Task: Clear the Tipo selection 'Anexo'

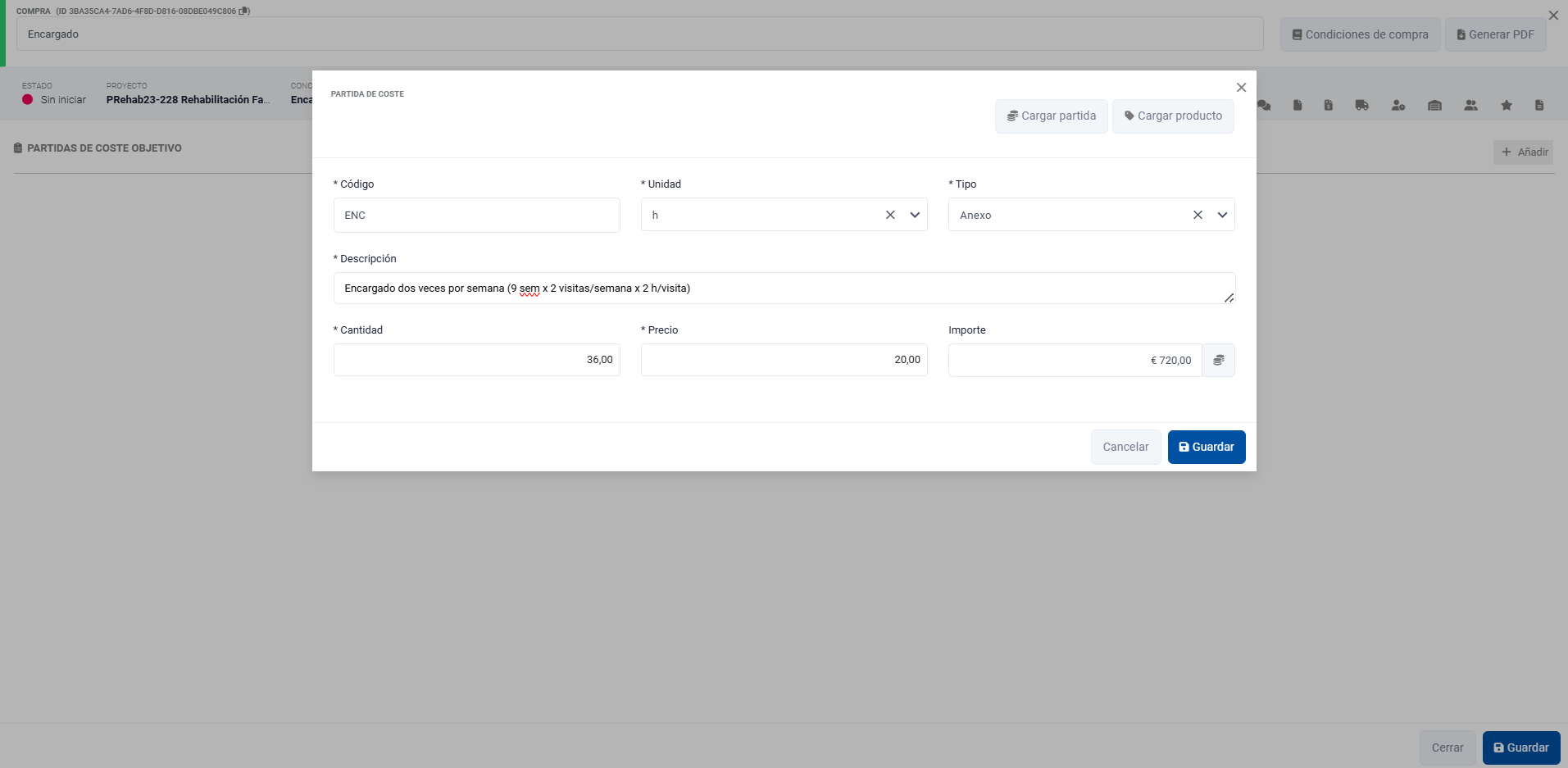Action: [1198, 215]
